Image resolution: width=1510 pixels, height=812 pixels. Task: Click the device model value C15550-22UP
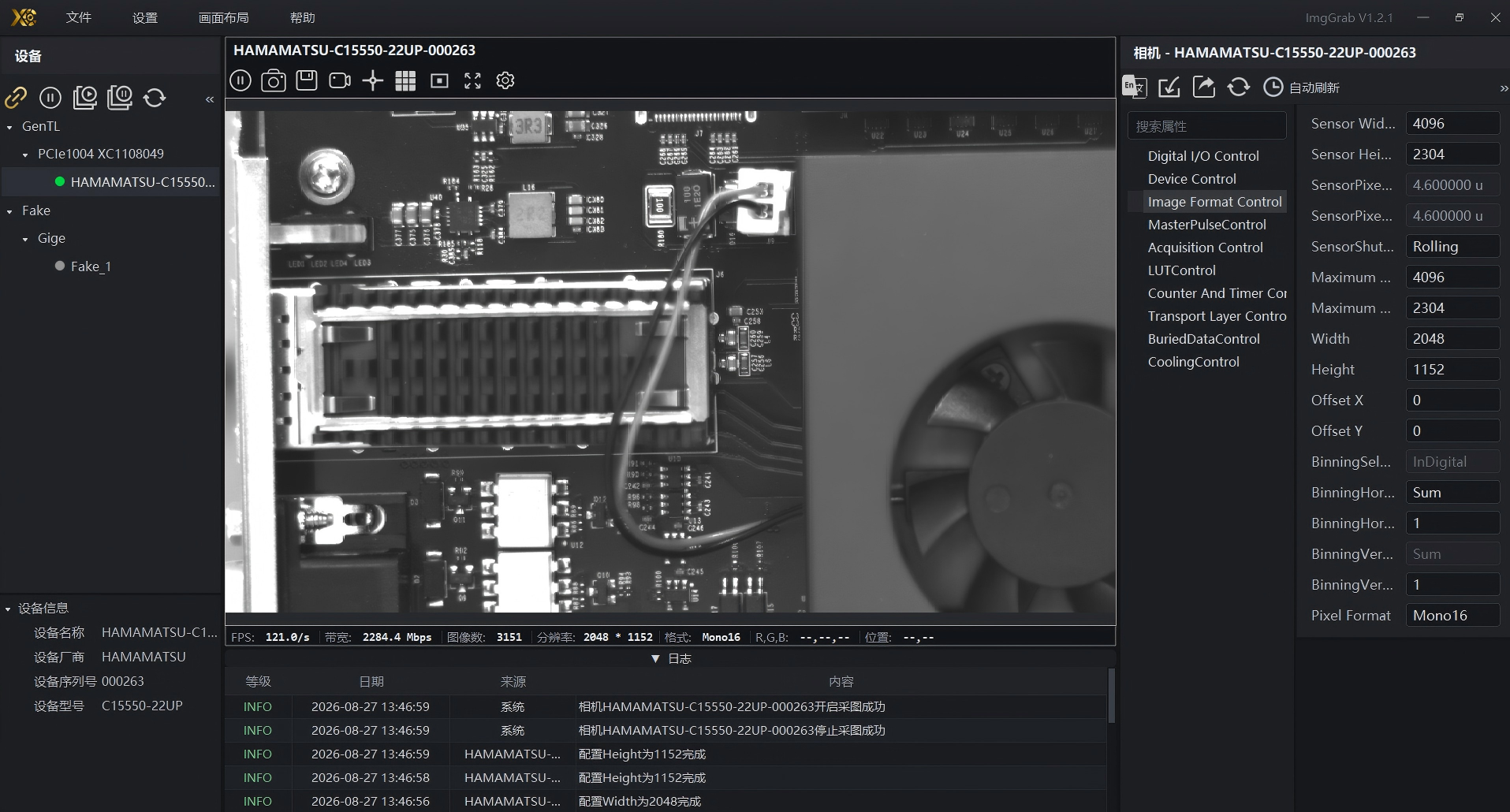click(x=142, y=706)
